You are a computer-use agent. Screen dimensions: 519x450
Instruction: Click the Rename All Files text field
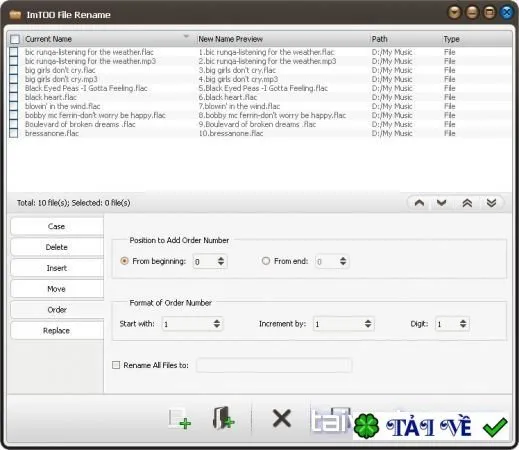coord(274,365)
